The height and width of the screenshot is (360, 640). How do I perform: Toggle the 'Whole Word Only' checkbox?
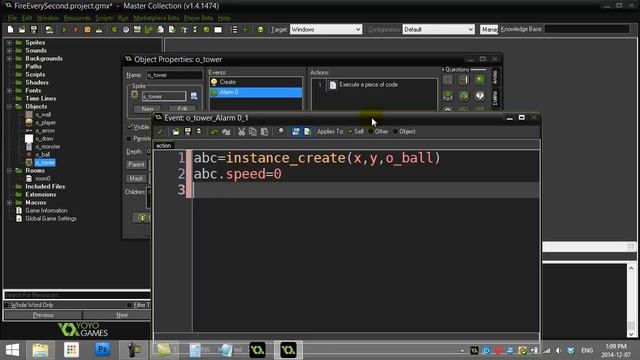point(7,305)
